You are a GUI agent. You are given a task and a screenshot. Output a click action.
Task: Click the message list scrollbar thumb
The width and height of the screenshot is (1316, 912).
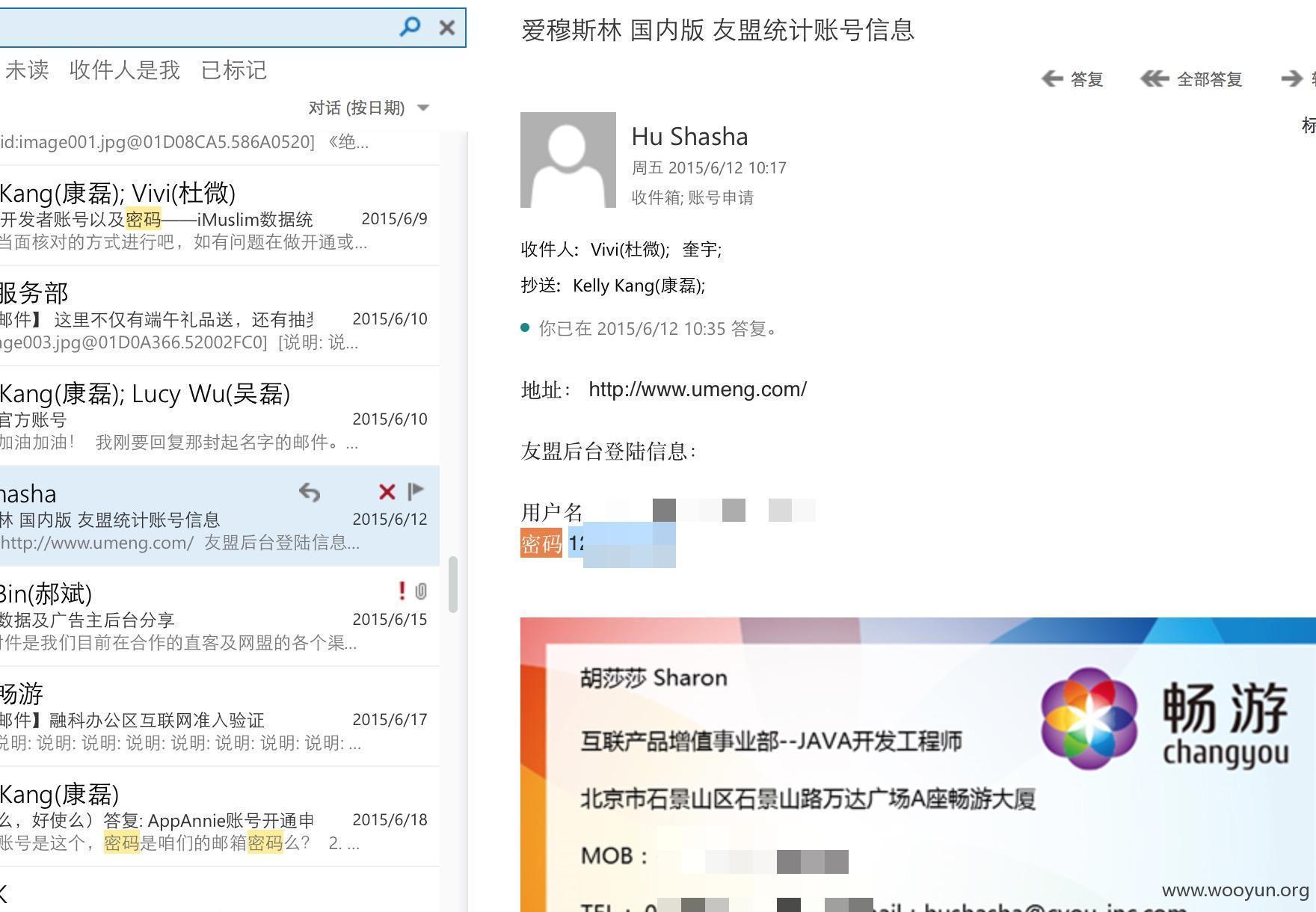(x=453, y=585)
